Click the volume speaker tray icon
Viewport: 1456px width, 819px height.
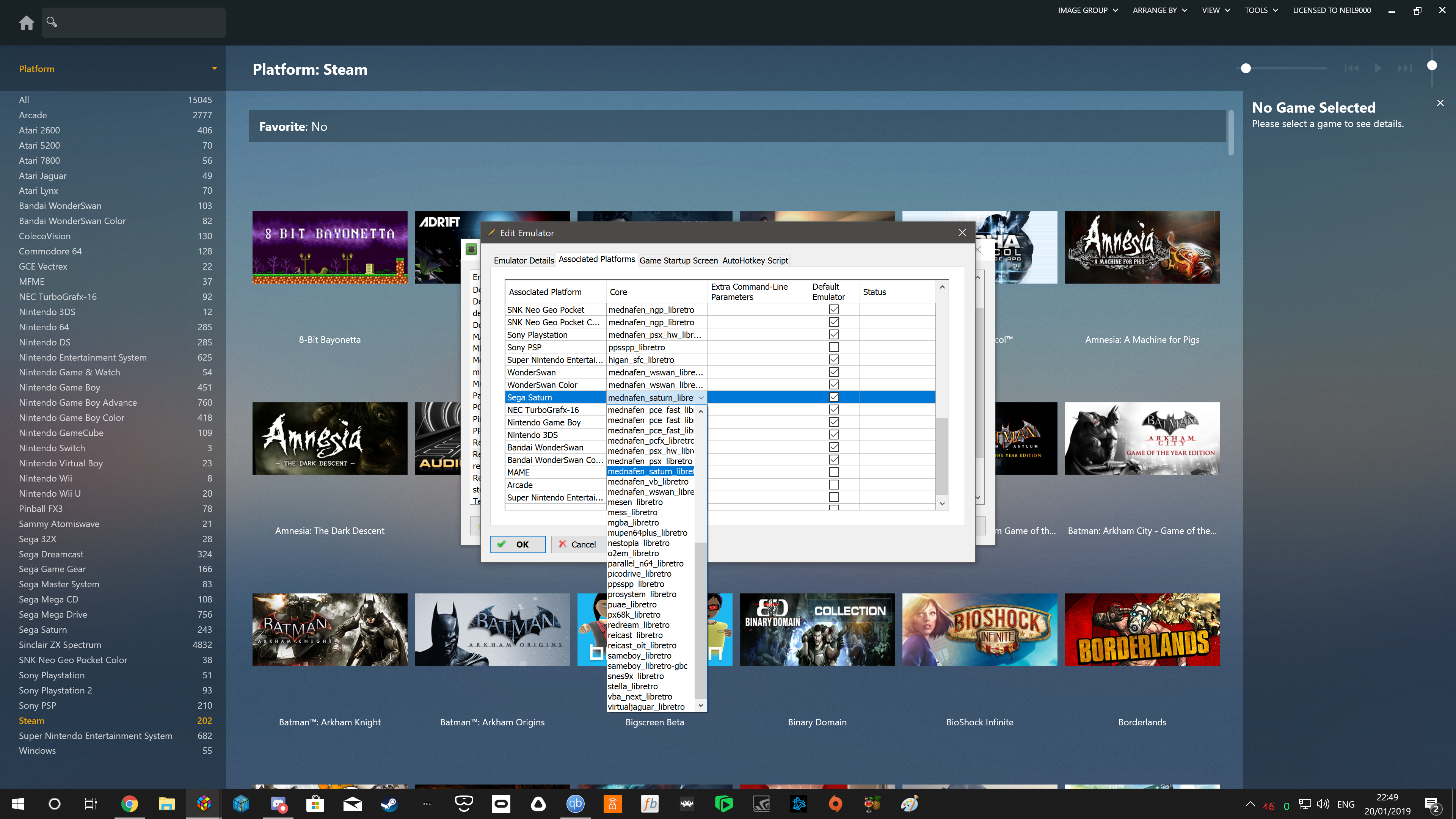[1323, 804]
